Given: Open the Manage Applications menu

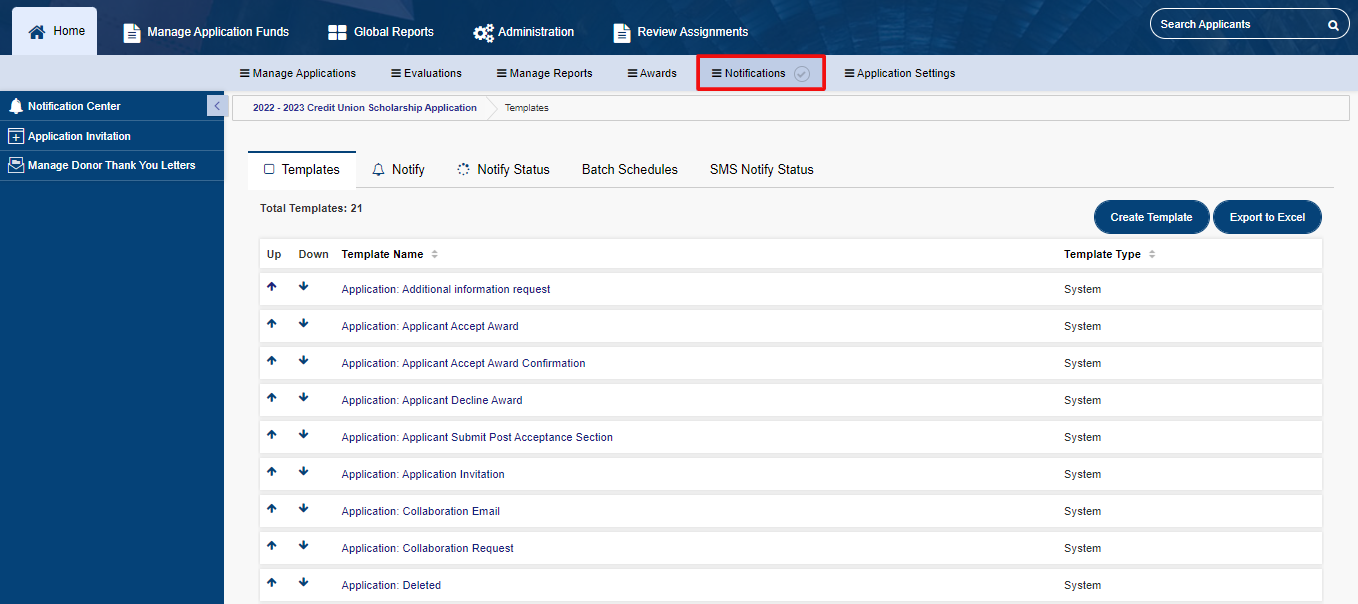Looking at the screenshot, I should coord(298,73).
